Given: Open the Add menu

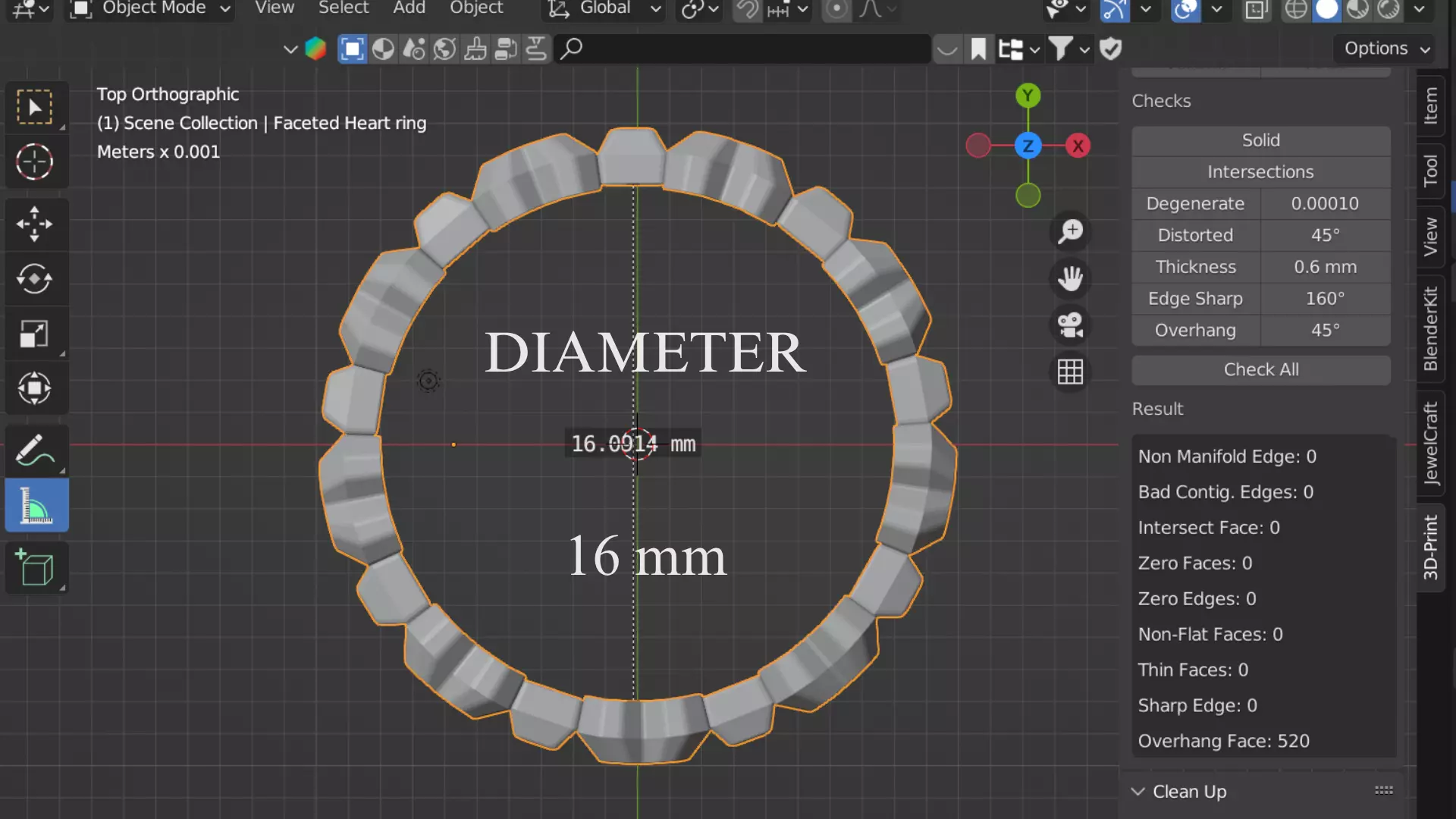Looking at the screenshot, I should point(409,9).
